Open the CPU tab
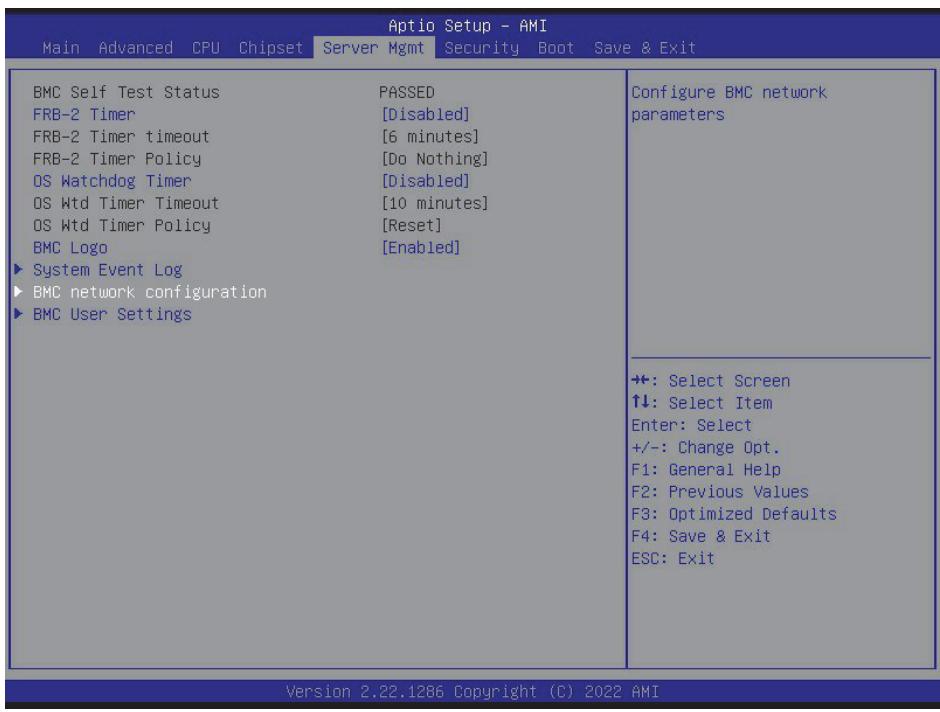 [x=206, y=47]
